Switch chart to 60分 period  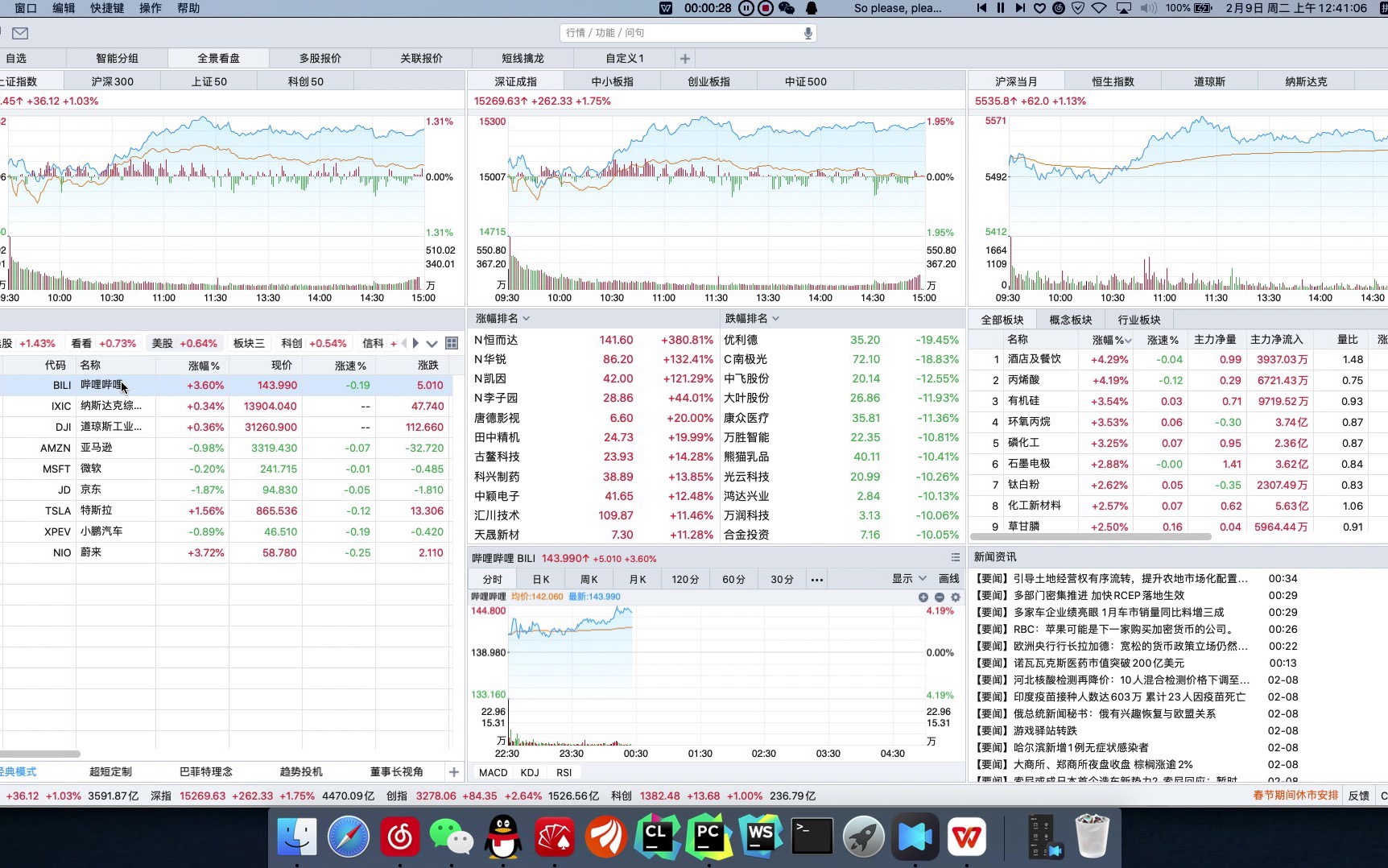click(733, 579)
